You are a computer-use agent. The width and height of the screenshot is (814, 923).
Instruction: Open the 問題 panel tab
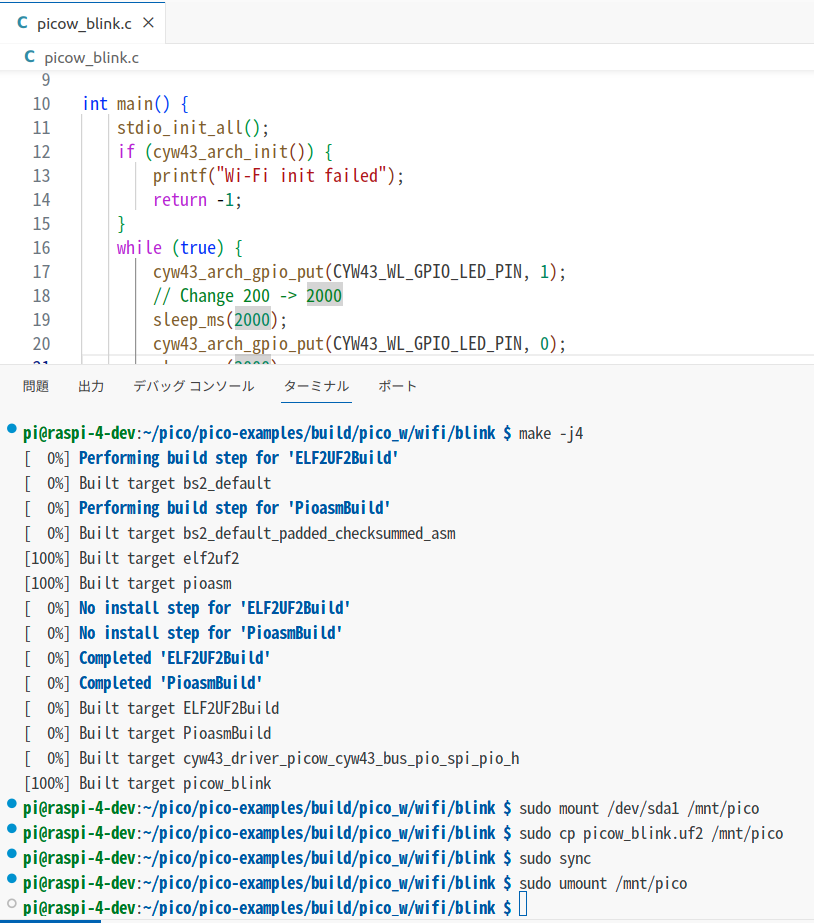36,385
